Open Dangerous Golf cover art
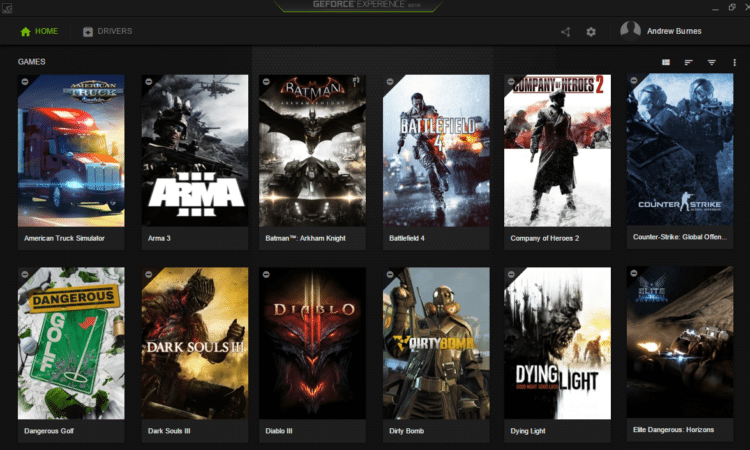750x450 pixels. 71,343
